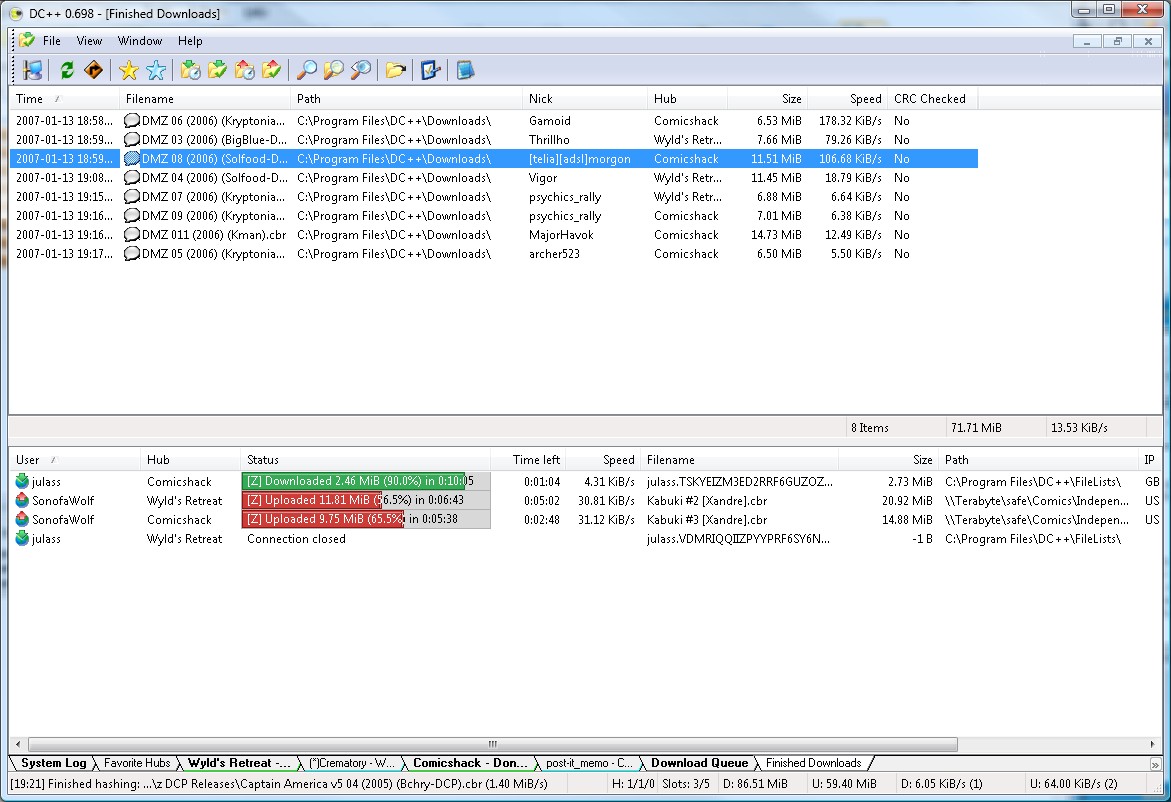Click the Follow last redirect icon
The width and height of the screenshot is (1171, 802).
(x=93, y=70)
